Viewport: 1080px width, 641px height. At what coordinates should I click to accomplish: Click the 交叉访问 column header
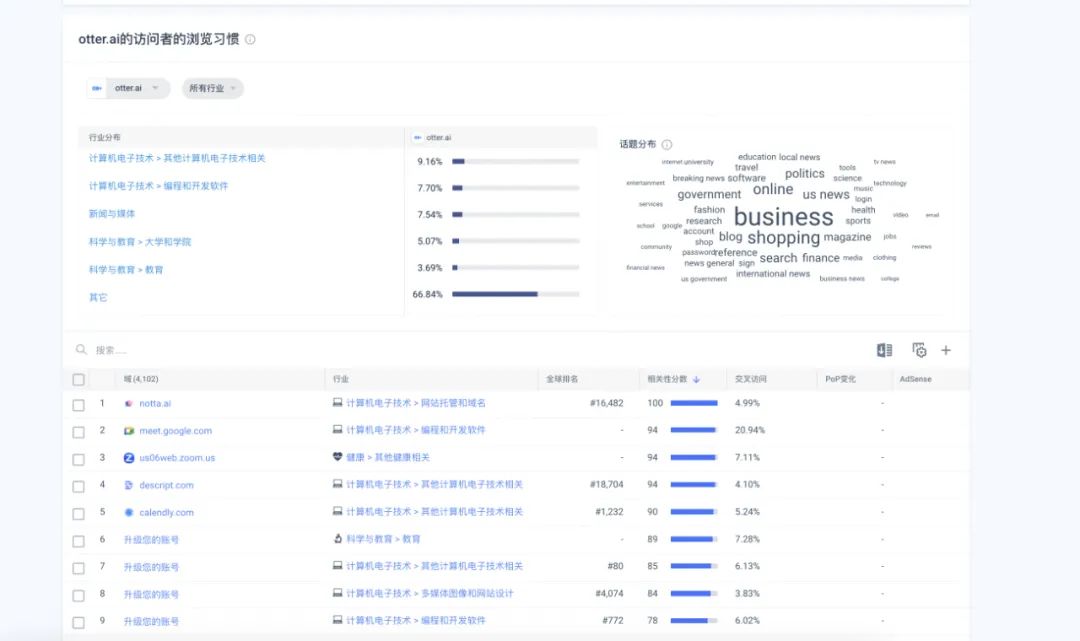pos(750,379)
